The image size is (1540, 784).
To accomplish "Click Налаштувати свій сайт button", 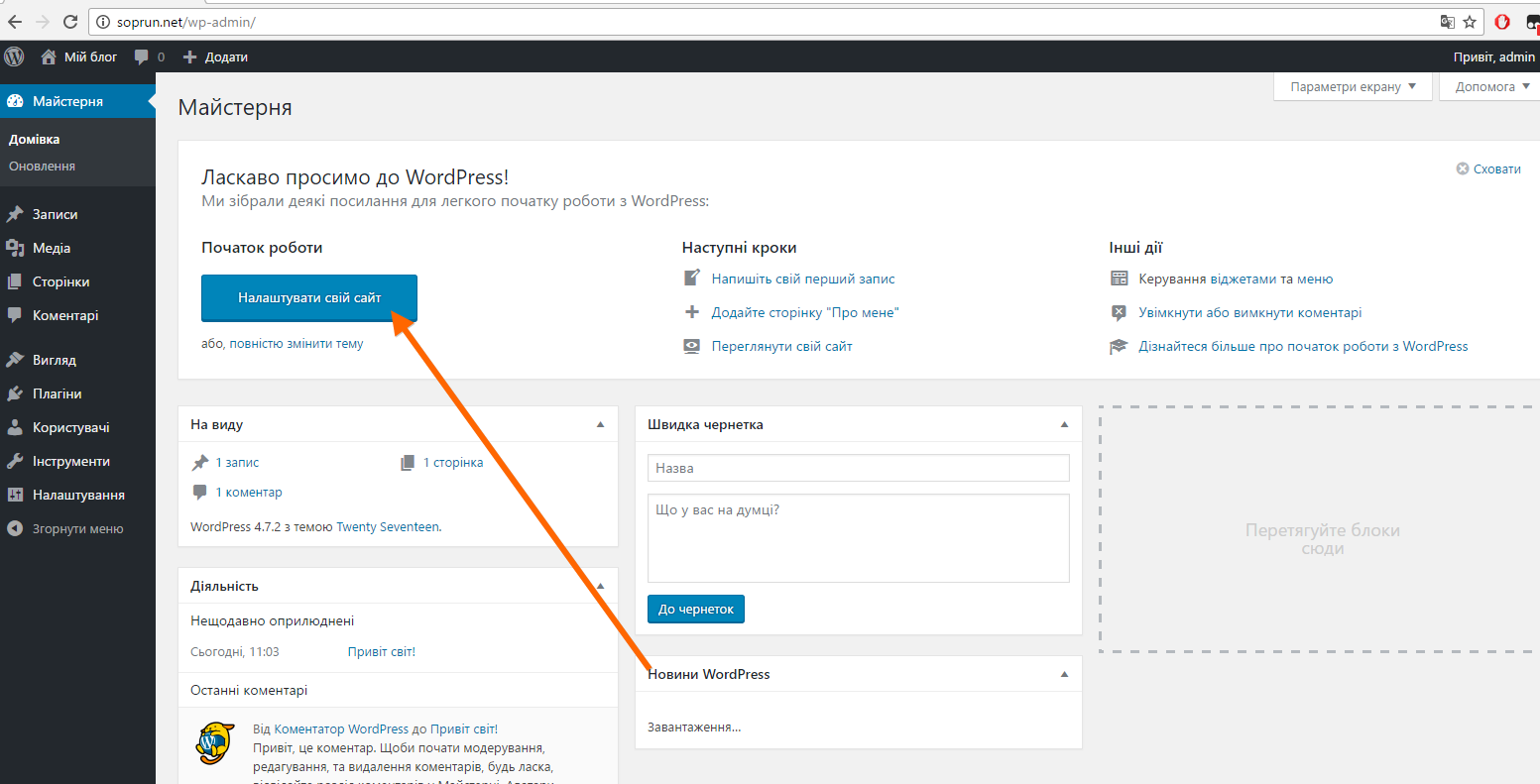I will tap(309, 297).
